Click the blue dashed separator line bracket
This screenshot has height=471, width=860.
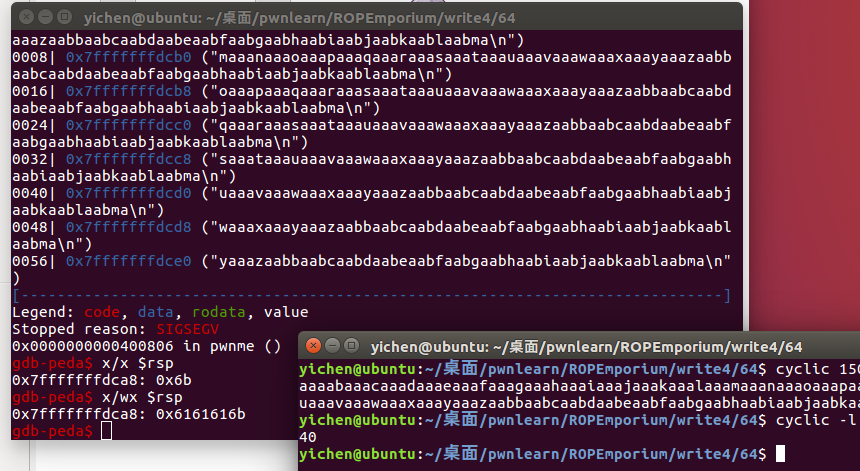tap(371, 296)
